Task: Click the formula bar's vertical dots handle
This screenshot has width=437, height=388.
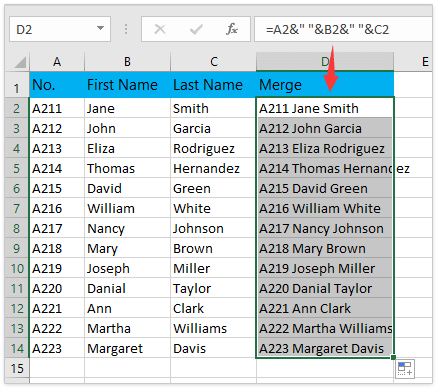Action: point(126,29)
